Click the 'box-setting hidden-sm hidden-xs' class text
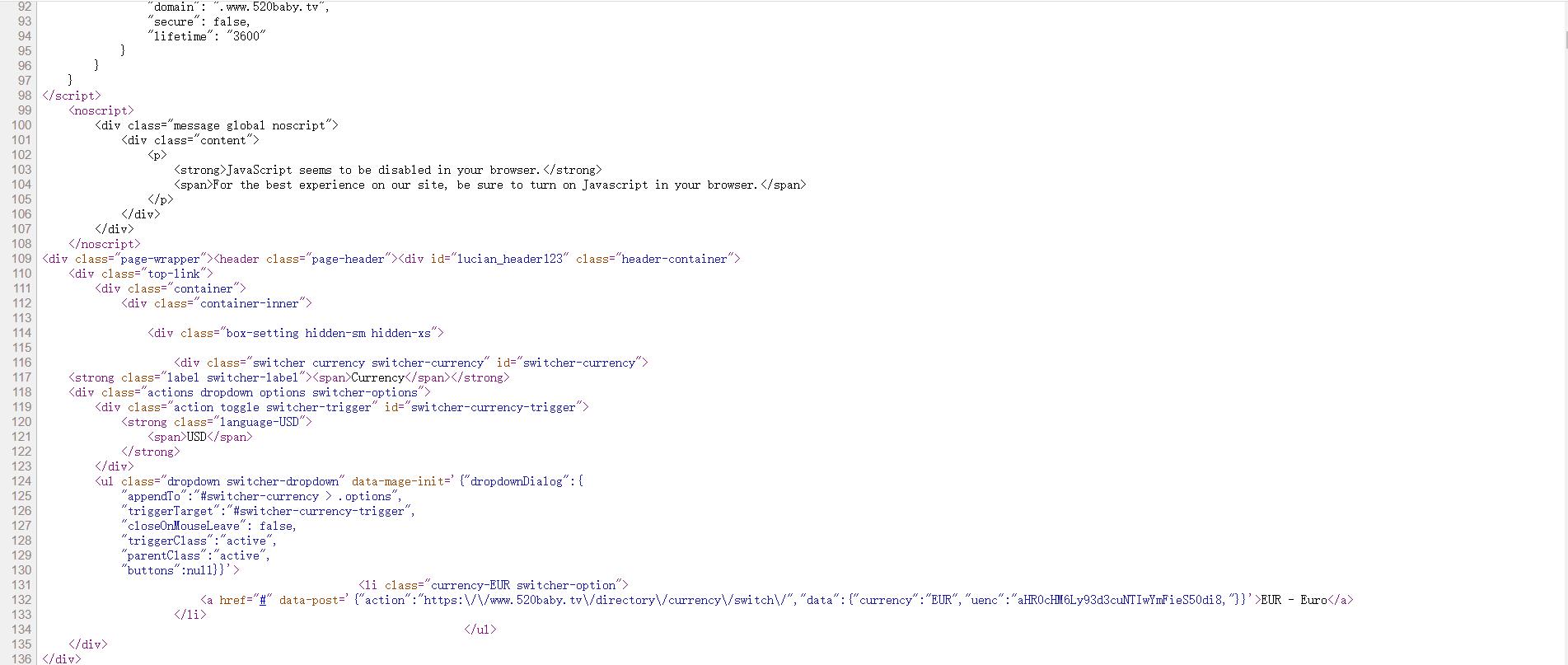Viewport: 1568px width, 665px height. [x=328, y=333]
